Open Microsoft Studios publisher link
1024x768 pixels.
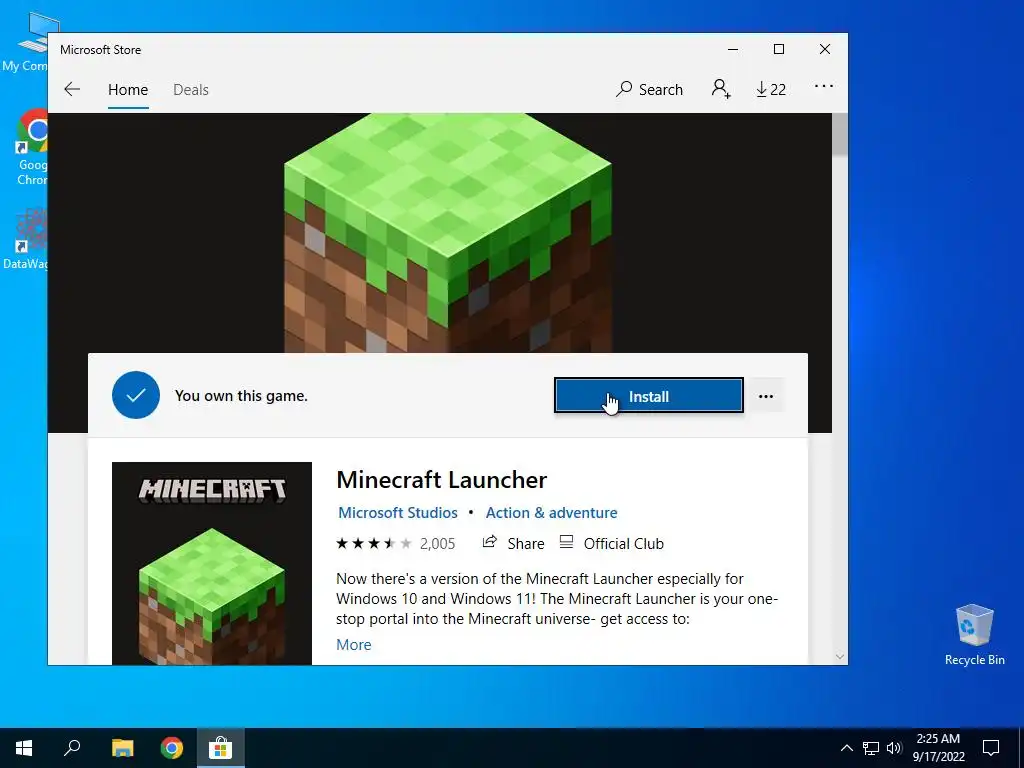coord(398,513)
